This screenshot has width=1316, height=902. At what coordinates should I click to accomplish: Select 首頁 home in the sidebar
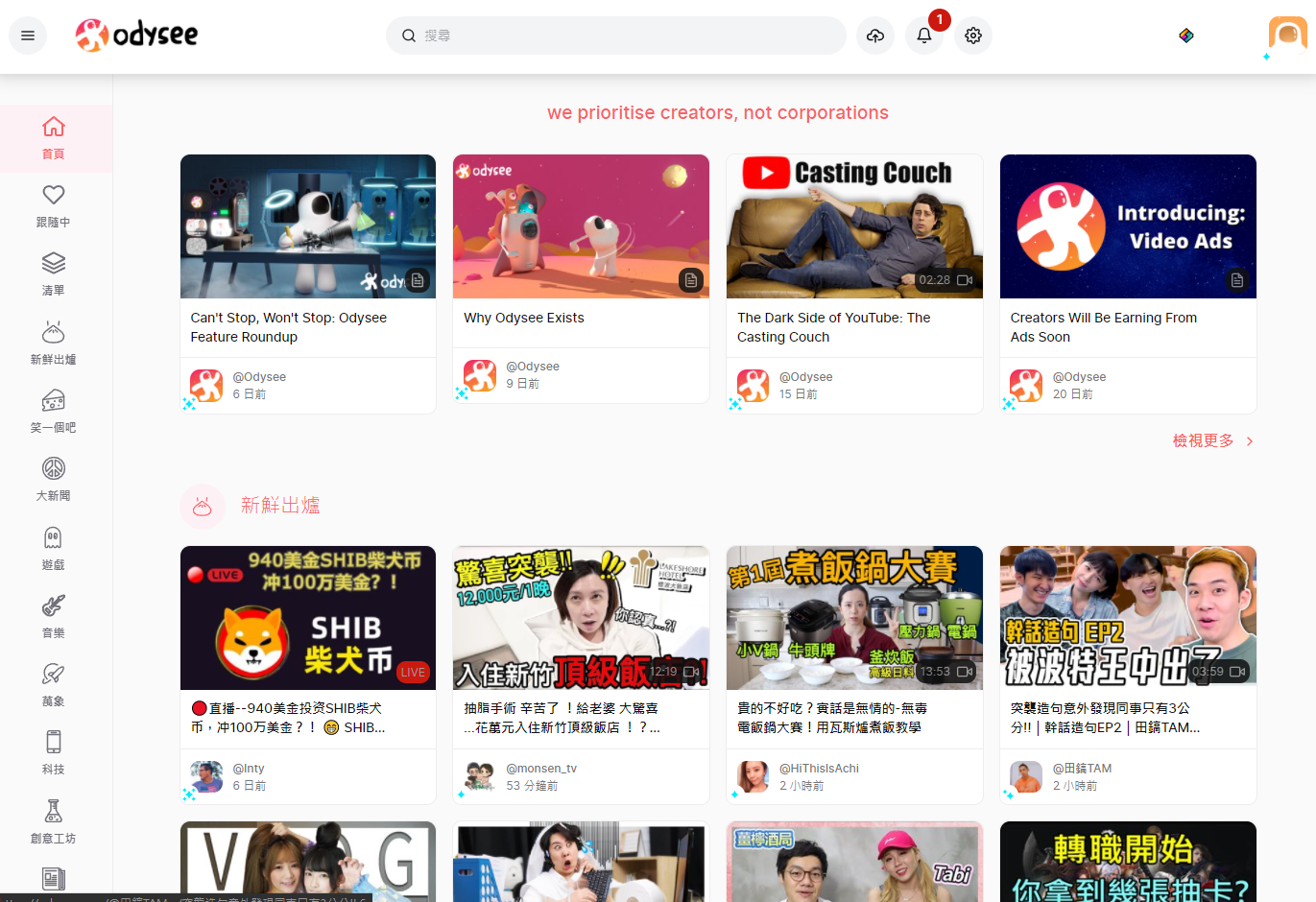tap(54, 139)
